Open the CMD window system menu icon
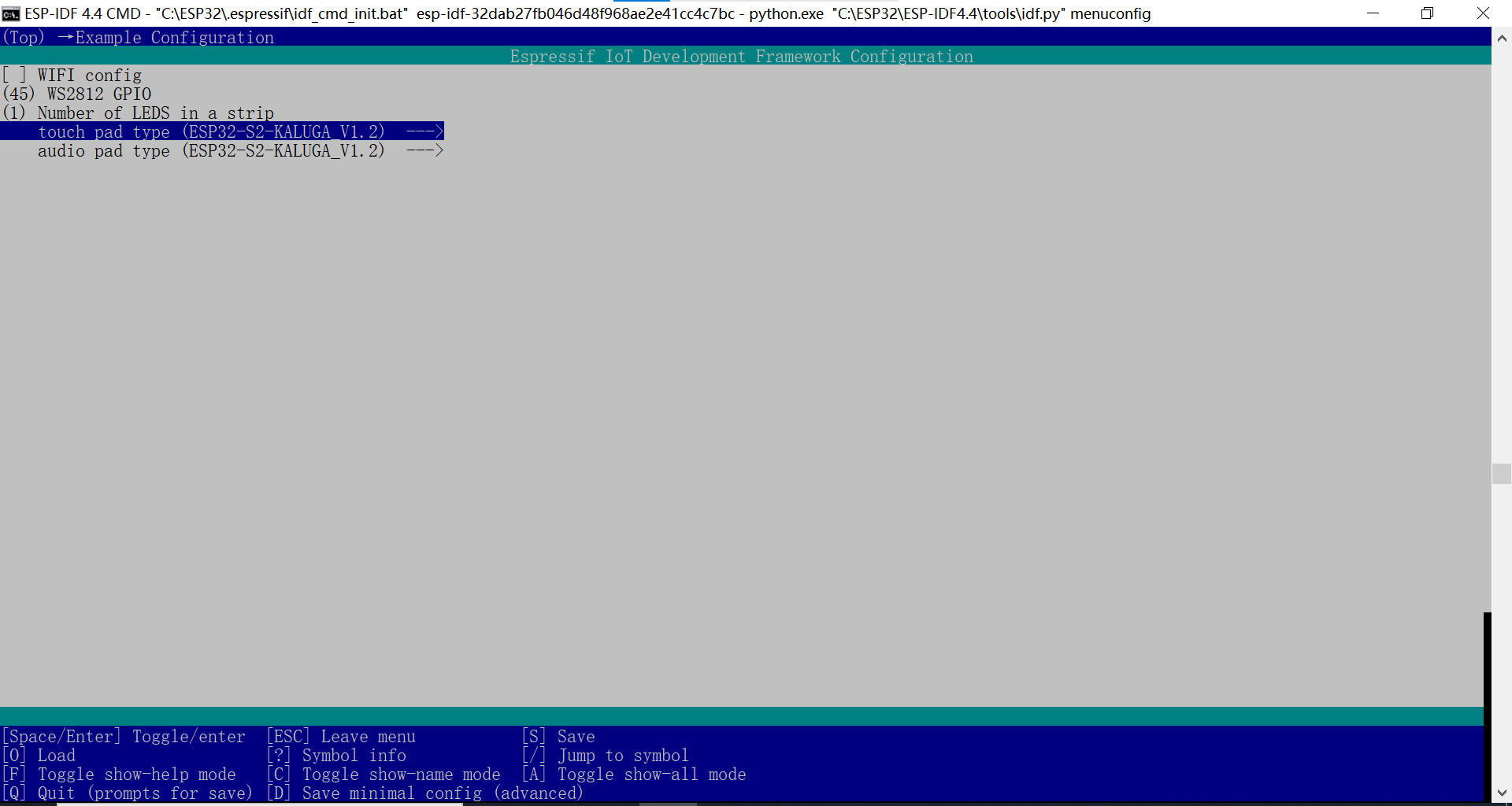 pos(11,13)
